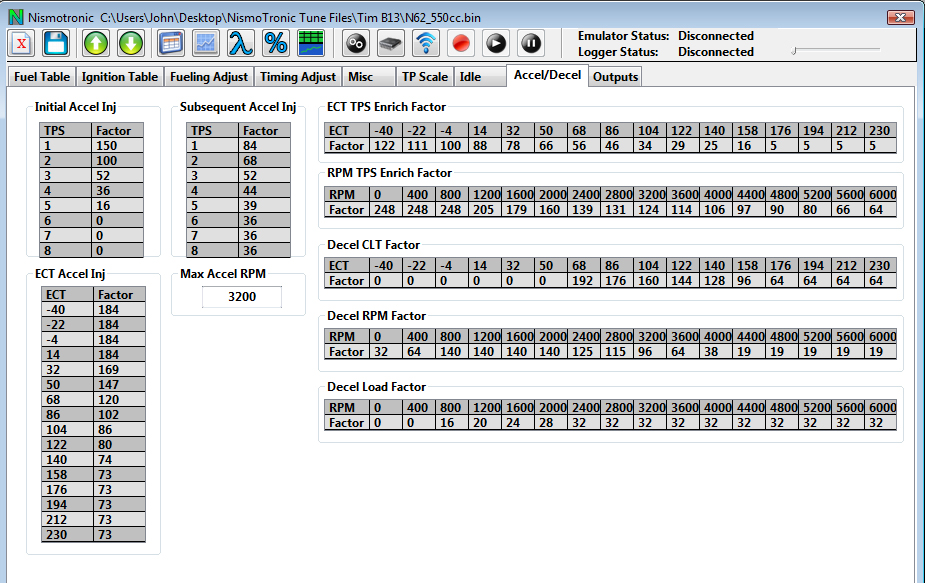Open the TP Scale tab
Screen dimensions: 925x583
(x=425, y=77)
